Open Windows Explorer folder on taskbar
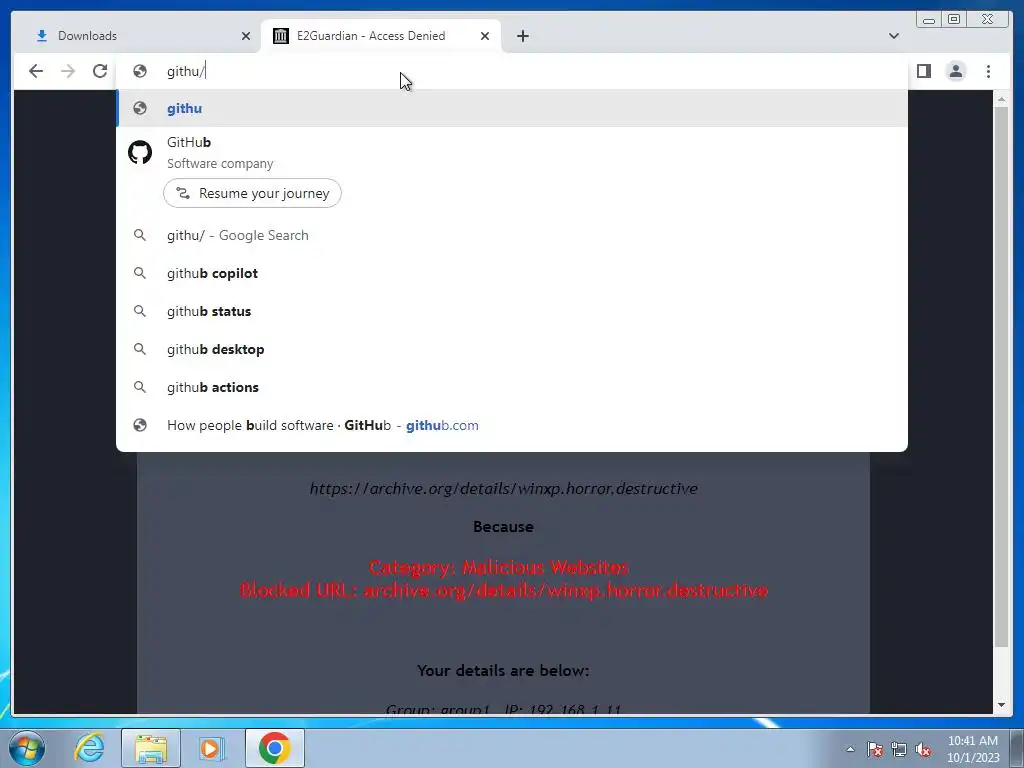 pyautogui.click(x=151, y=748)
